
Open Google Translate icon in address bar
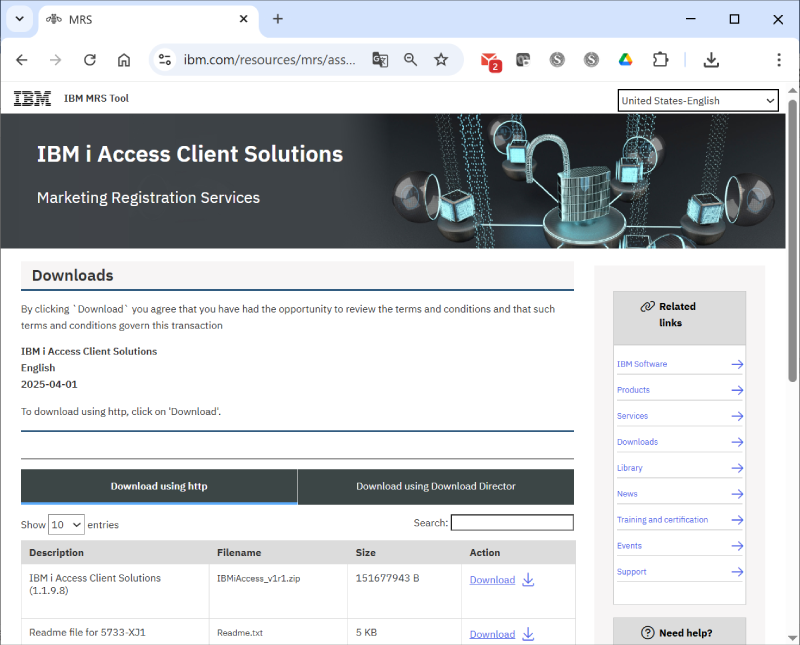(380, 60)
